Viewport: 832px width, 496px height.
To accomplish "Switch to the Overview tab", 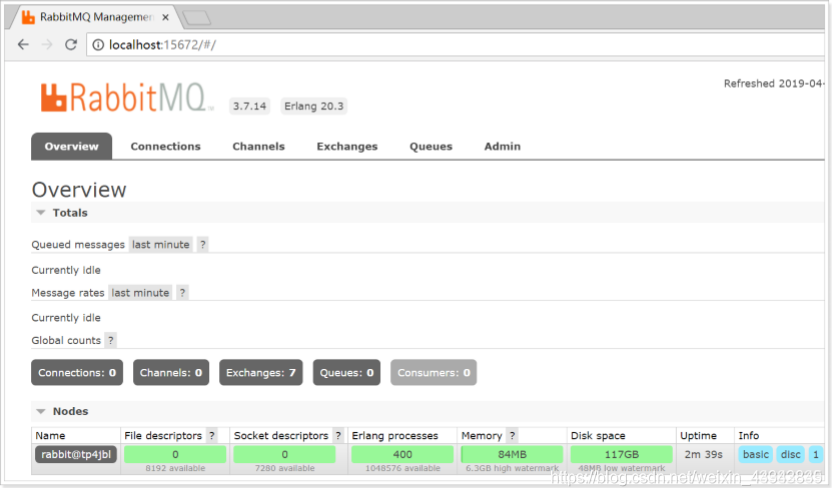I will click(72, 146).
